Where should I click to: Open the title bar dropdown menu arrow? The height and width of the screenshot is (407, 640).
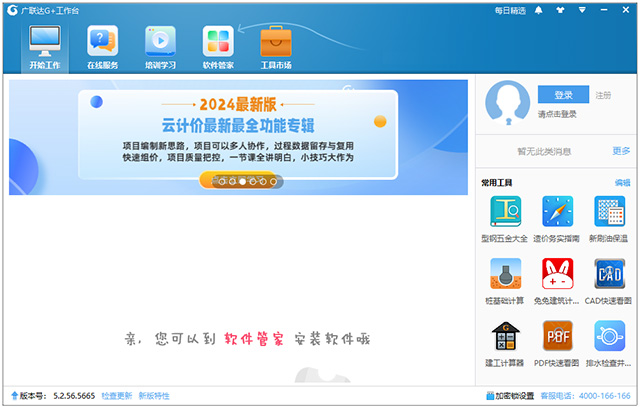tap(582, 10)
